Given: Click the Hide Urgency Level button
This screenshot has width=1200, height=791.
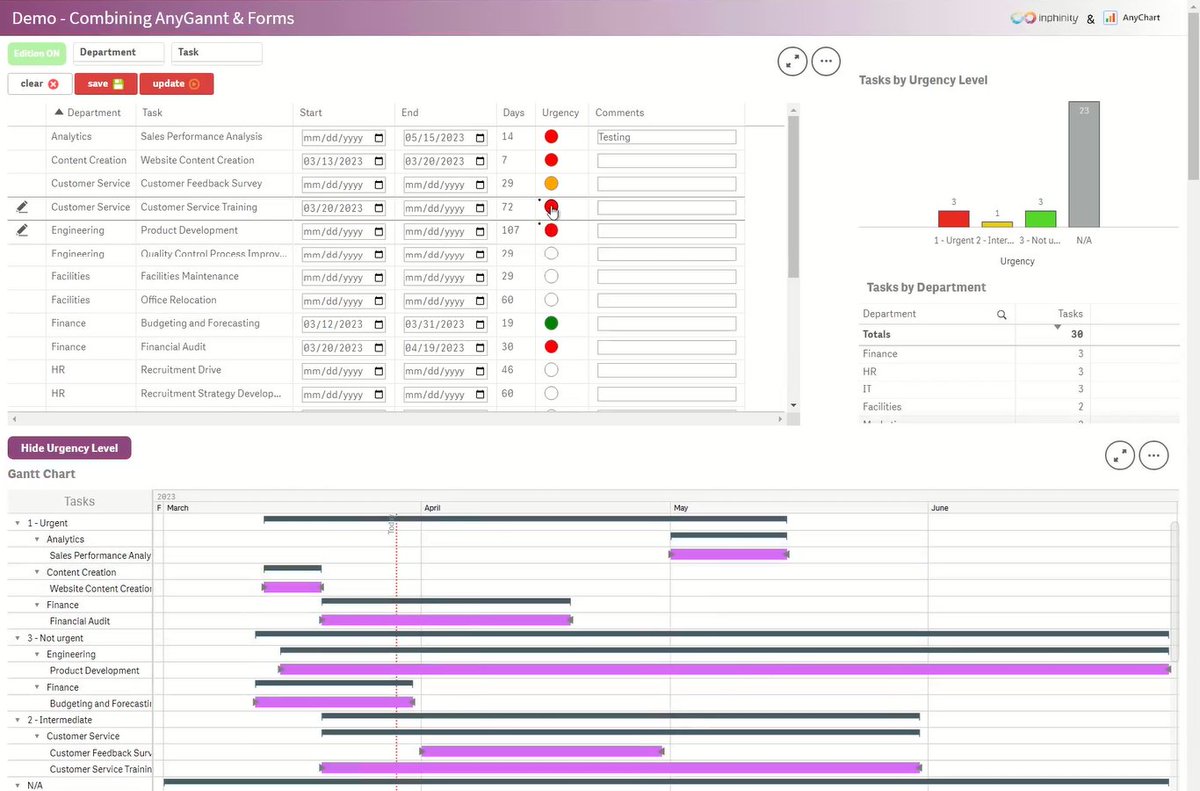Looking at the screenshot, I should [69, 447].
